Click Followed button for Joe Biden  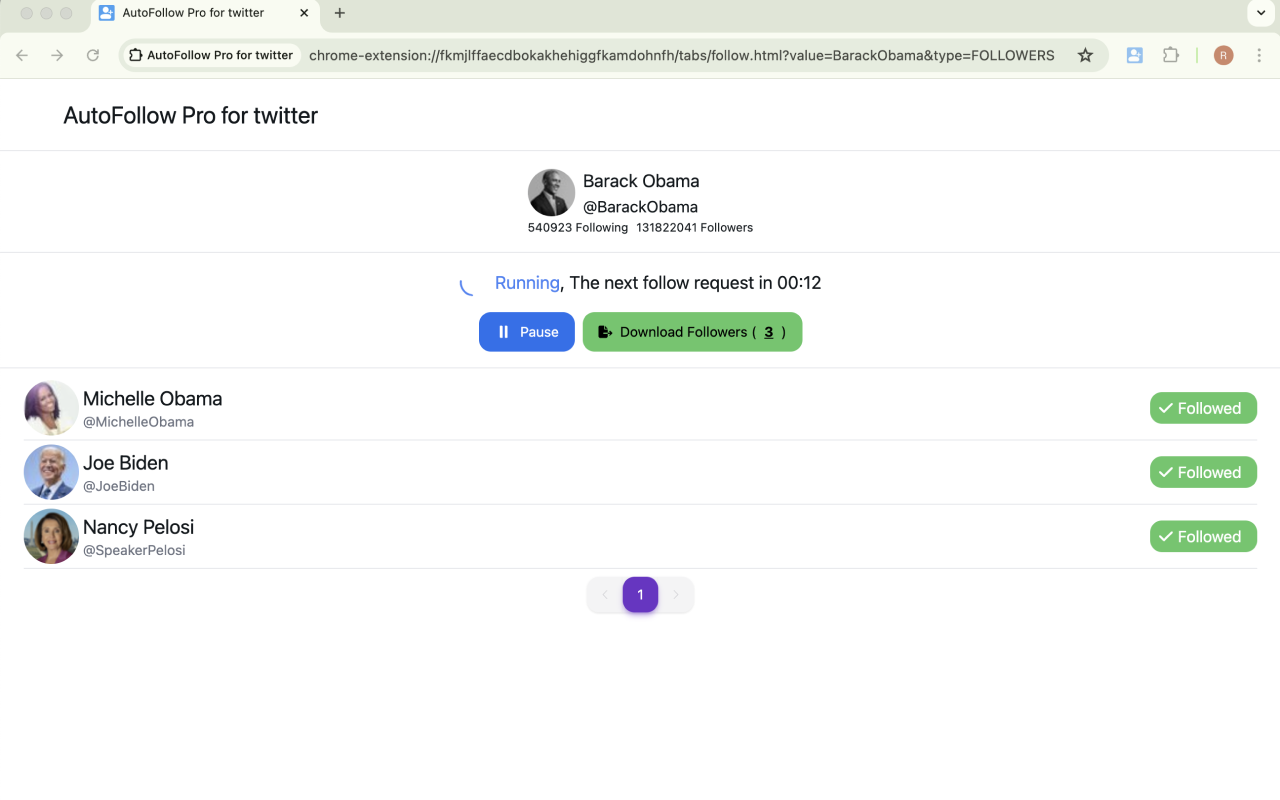pyautogui.click(x=1203, y=472)
